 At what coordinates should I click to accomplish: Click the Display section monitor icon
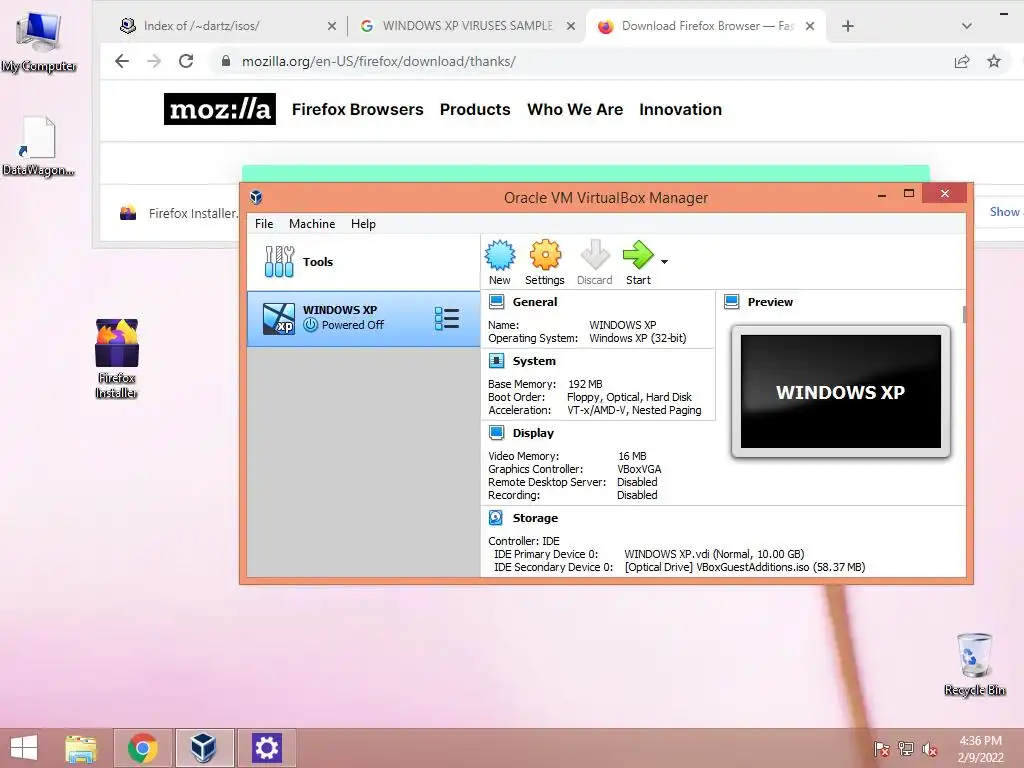point(496,432)
